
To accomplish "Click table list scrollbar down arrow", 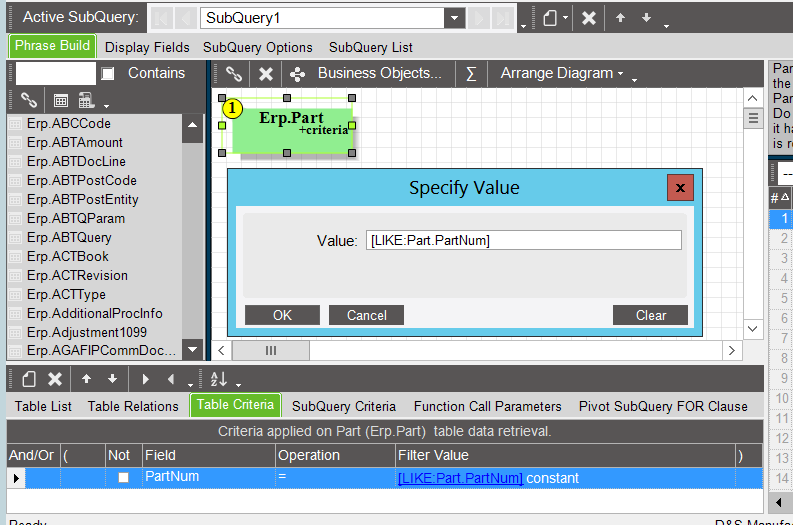I will [x=193, y=349].
